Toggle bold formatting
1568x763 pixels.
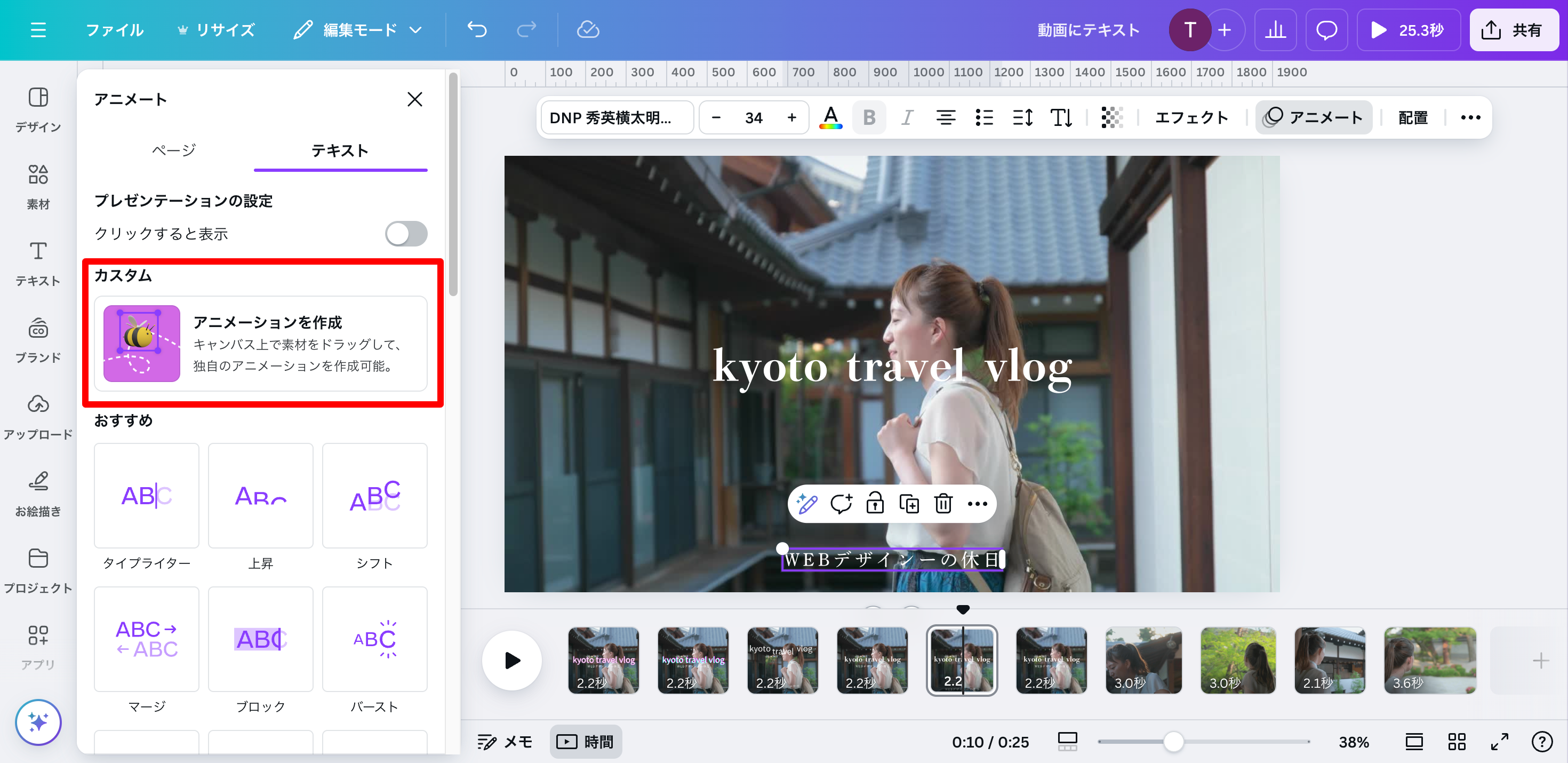click(869, 117)
